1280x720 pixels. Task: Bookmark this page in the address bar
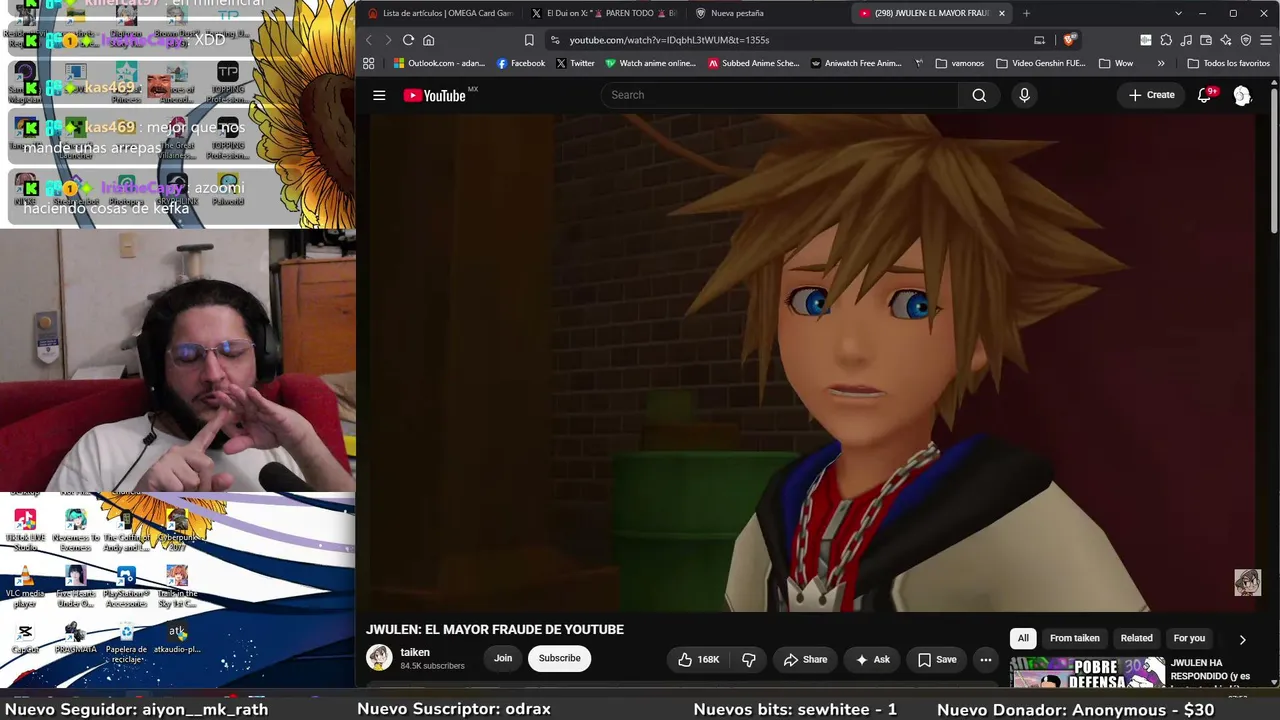point(529,40)
